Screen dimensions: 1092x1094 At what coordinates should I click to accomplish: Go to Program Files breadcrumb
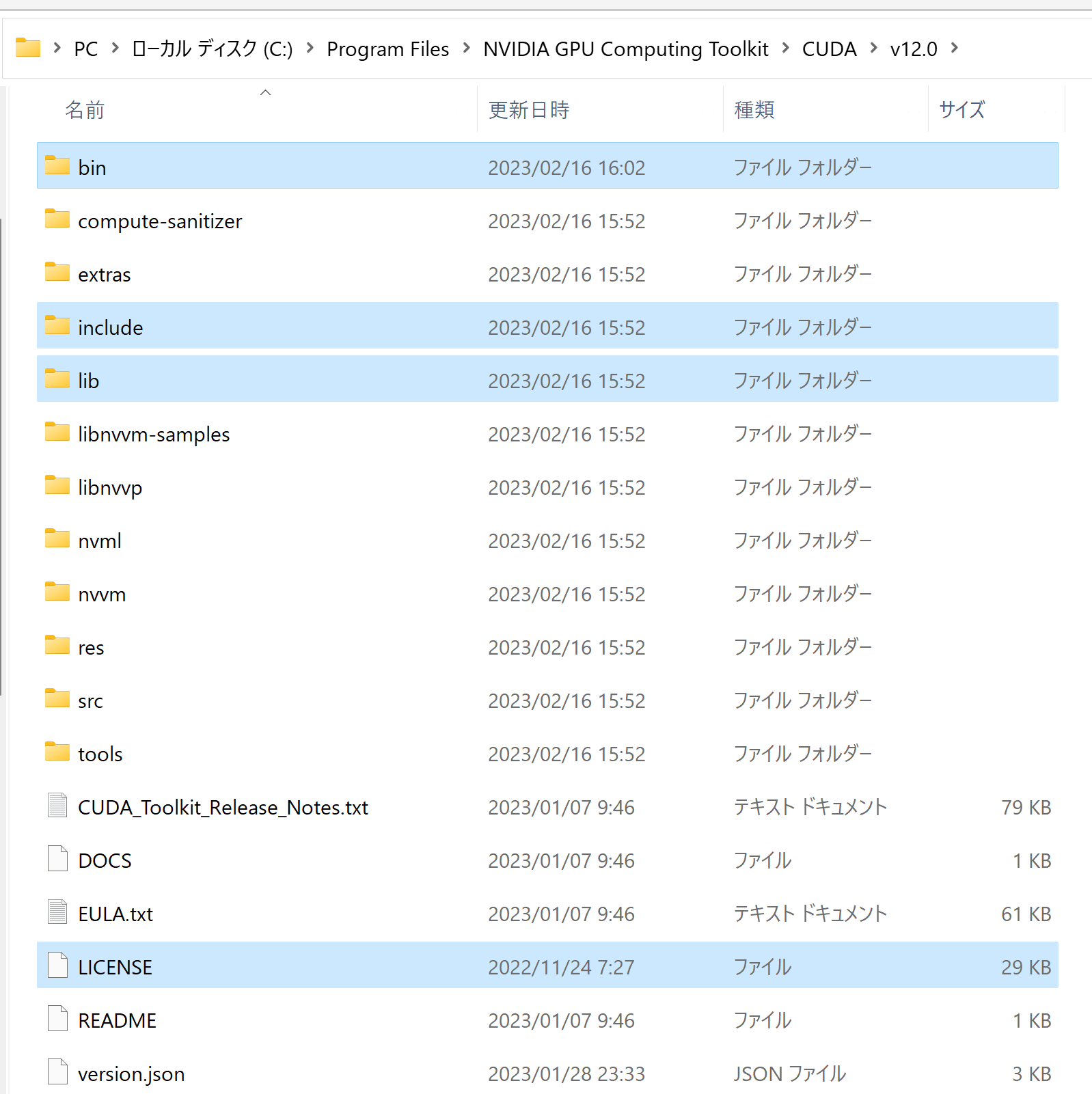388,49
